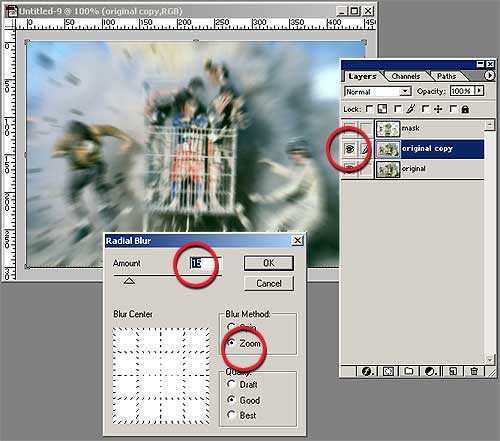Collapse the Layers palette window
This screenshot has height=441, width=500.
(x=480, y=64)
